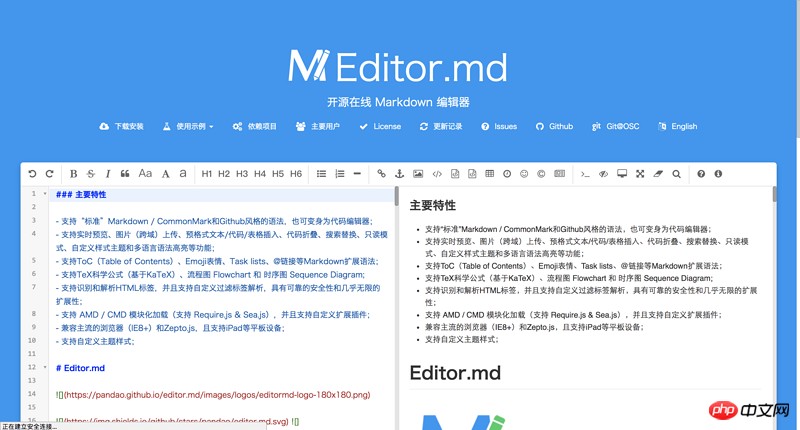Open the 更新记录 changelog menu item

click(x=441, y=126)
